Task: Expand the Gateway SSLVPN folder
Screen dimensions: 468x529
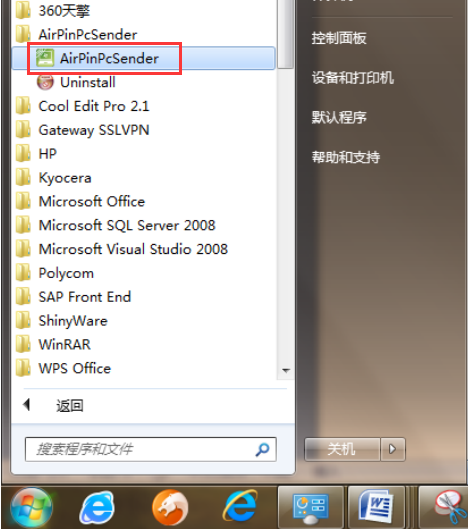Action: [x=82, y=130]
